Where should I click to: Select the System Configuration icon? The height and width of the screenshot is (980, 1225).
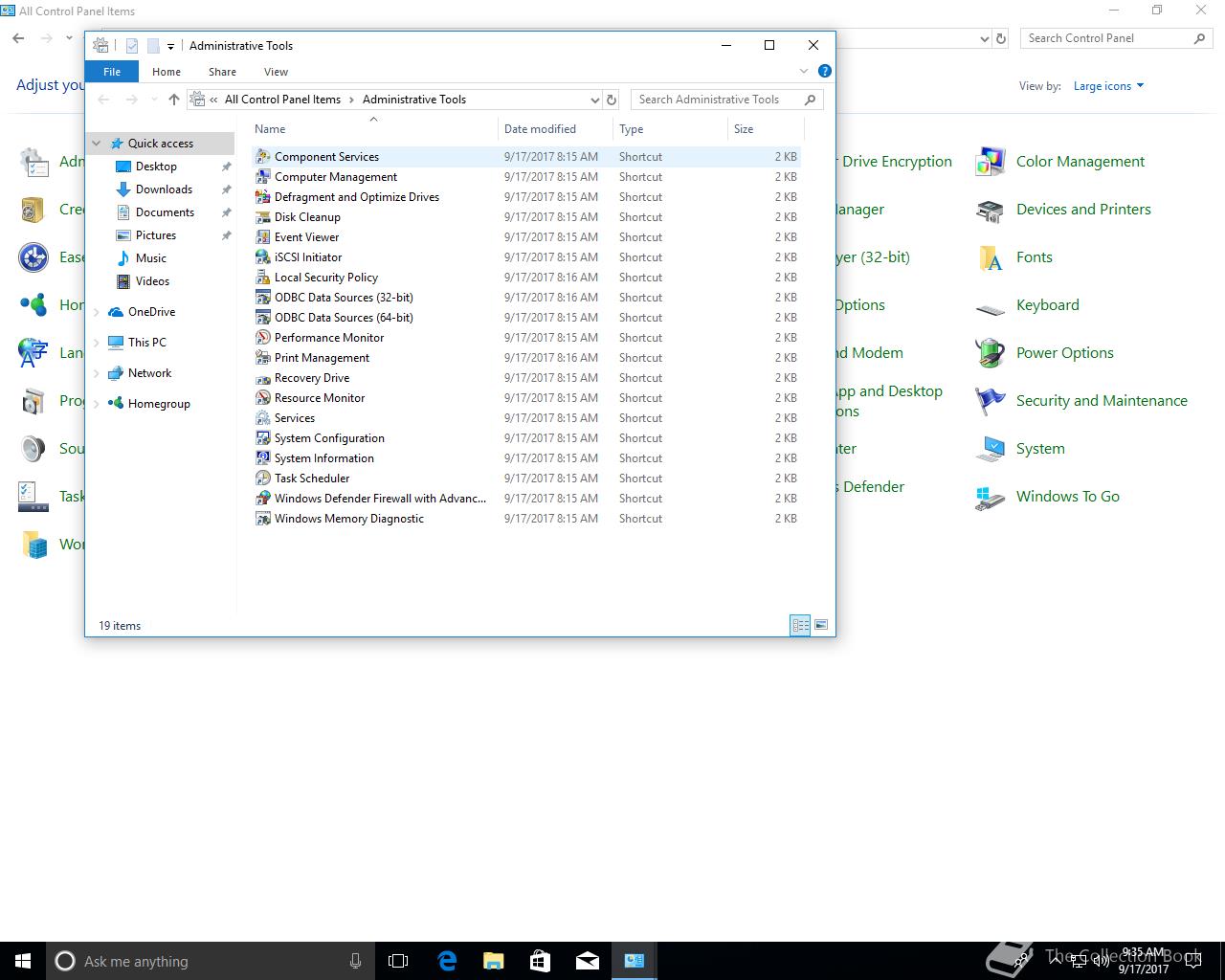263,437
